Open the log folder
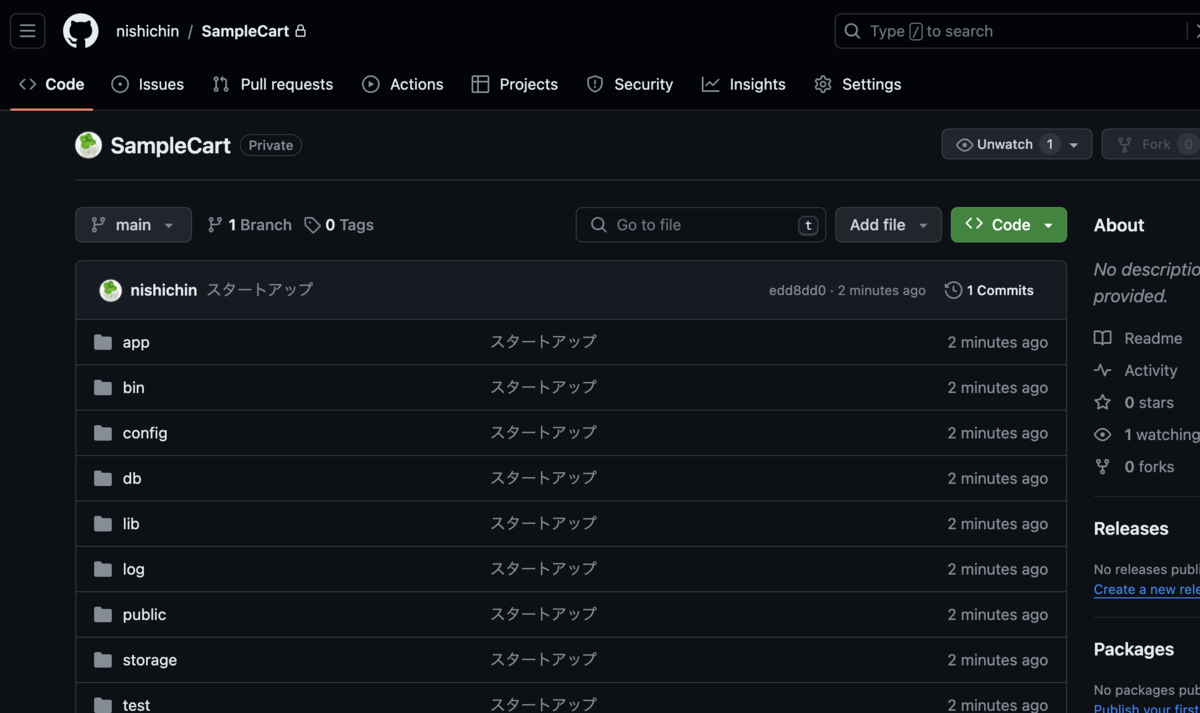The height and width of the screenshot is (713, 1200). (134, 569)
